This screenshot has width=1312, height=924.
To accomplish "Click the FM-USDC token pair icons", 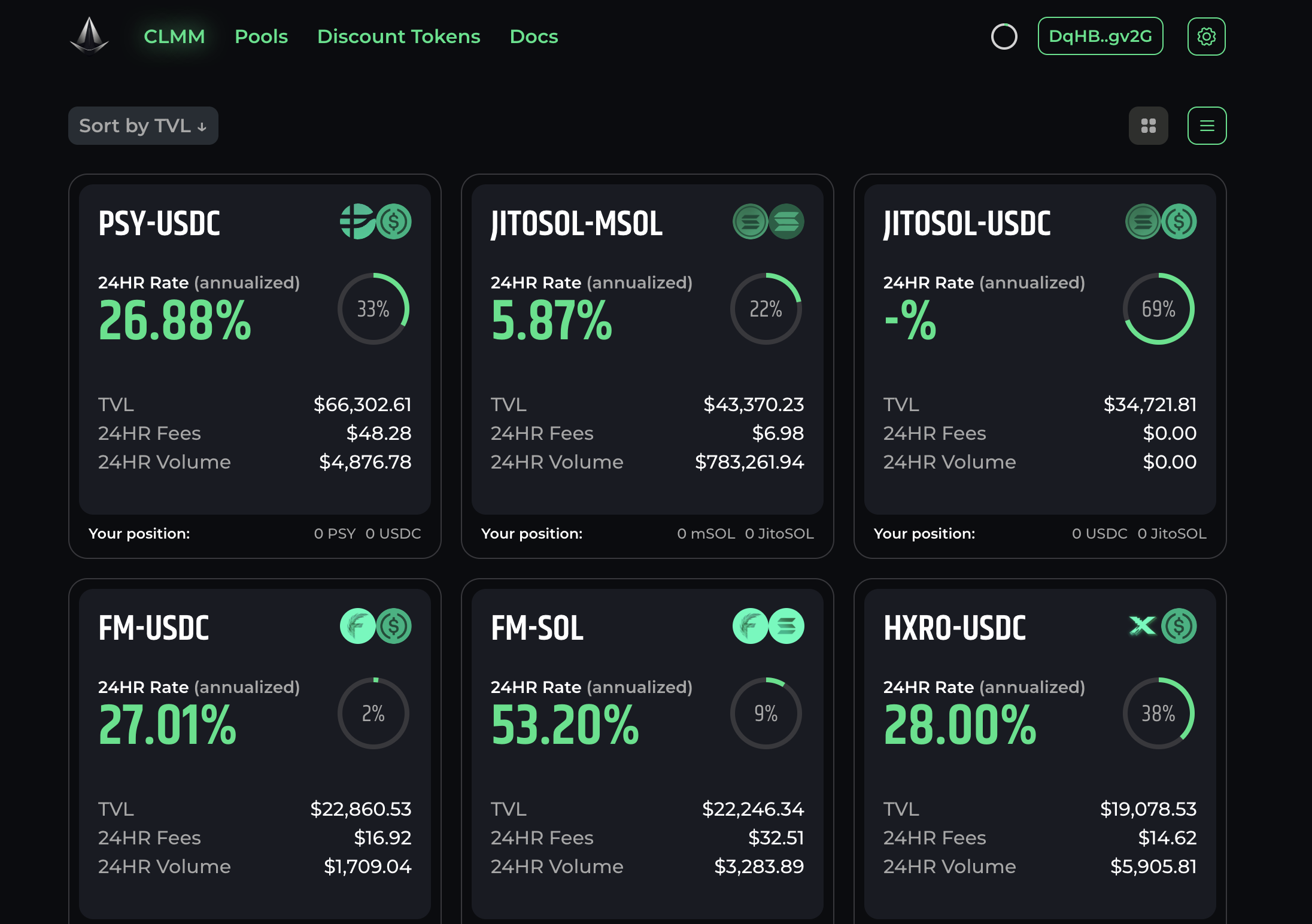I will 376,627.
